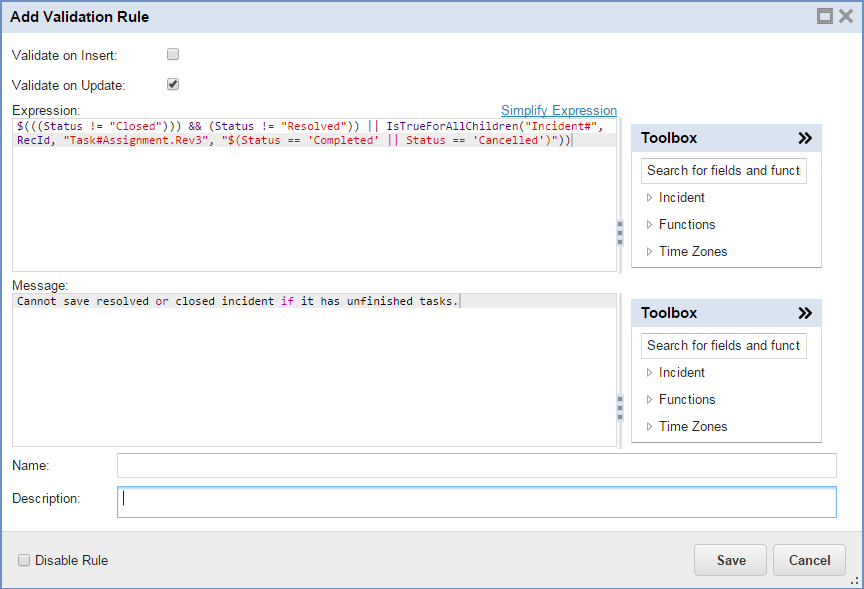
Task: Click the 'Cancelled' literal in the expression
Action: [508, 141]
